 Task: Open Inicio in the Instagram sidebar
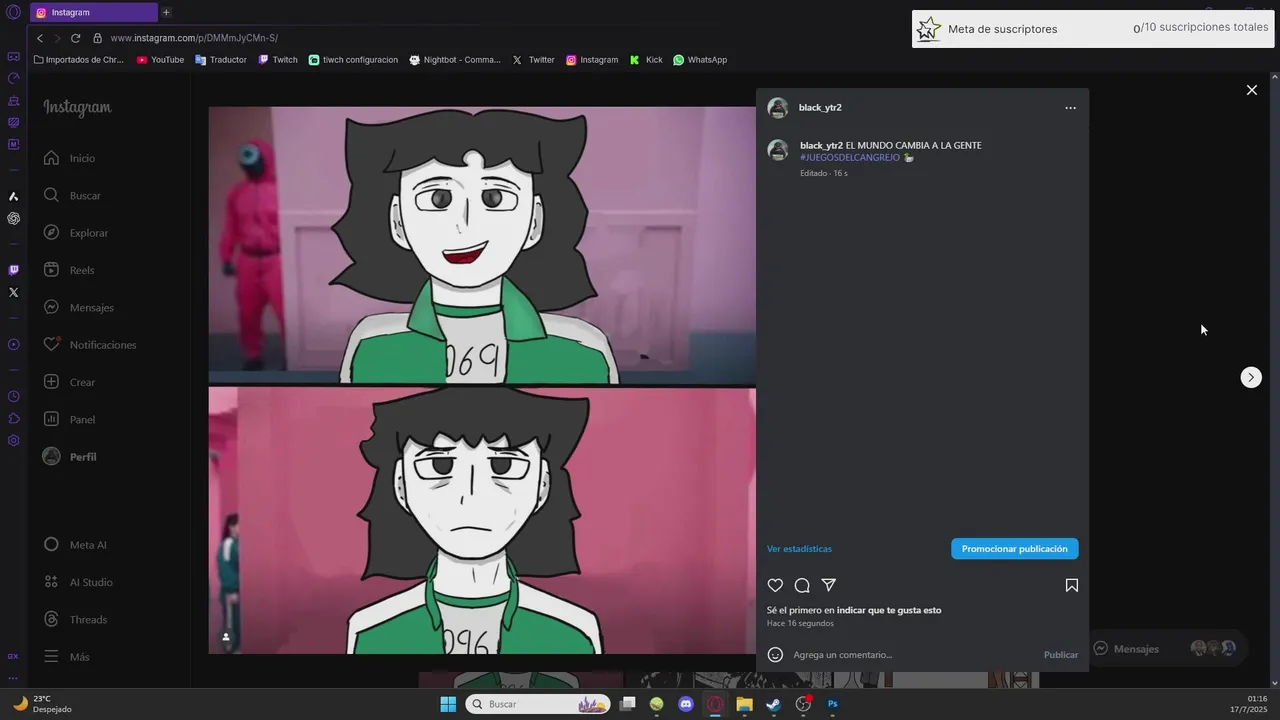(70, 158)
